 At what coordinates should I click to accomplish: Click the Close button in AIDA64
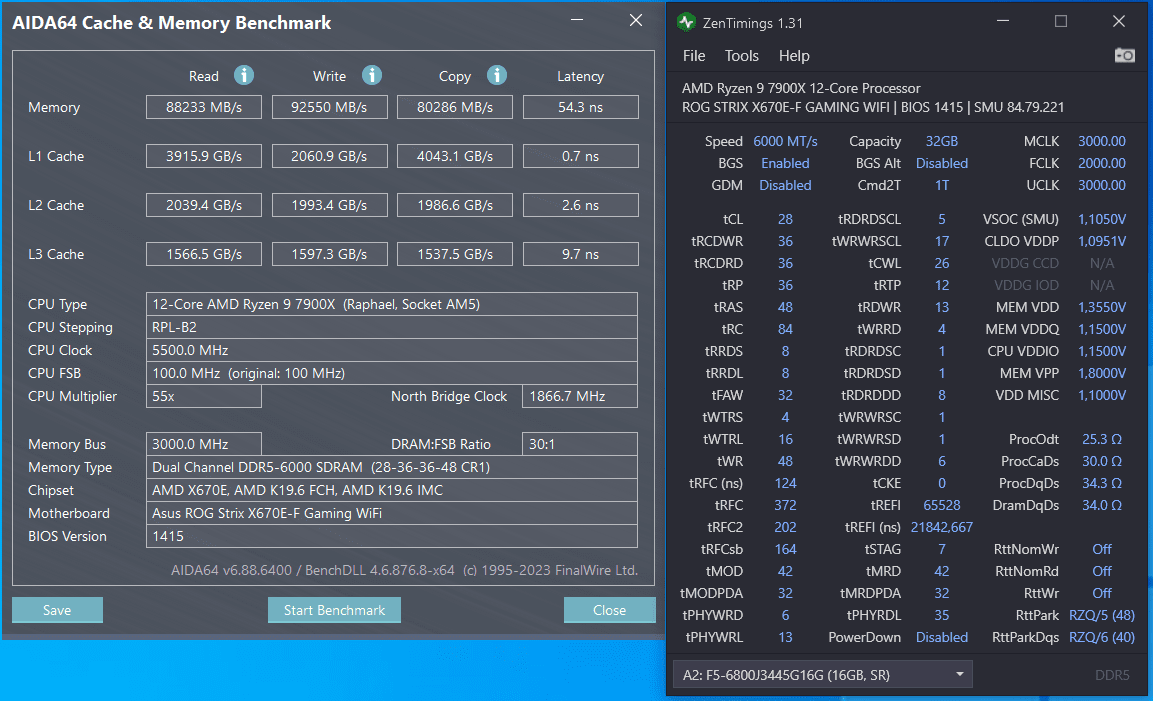tap(610, 610)
